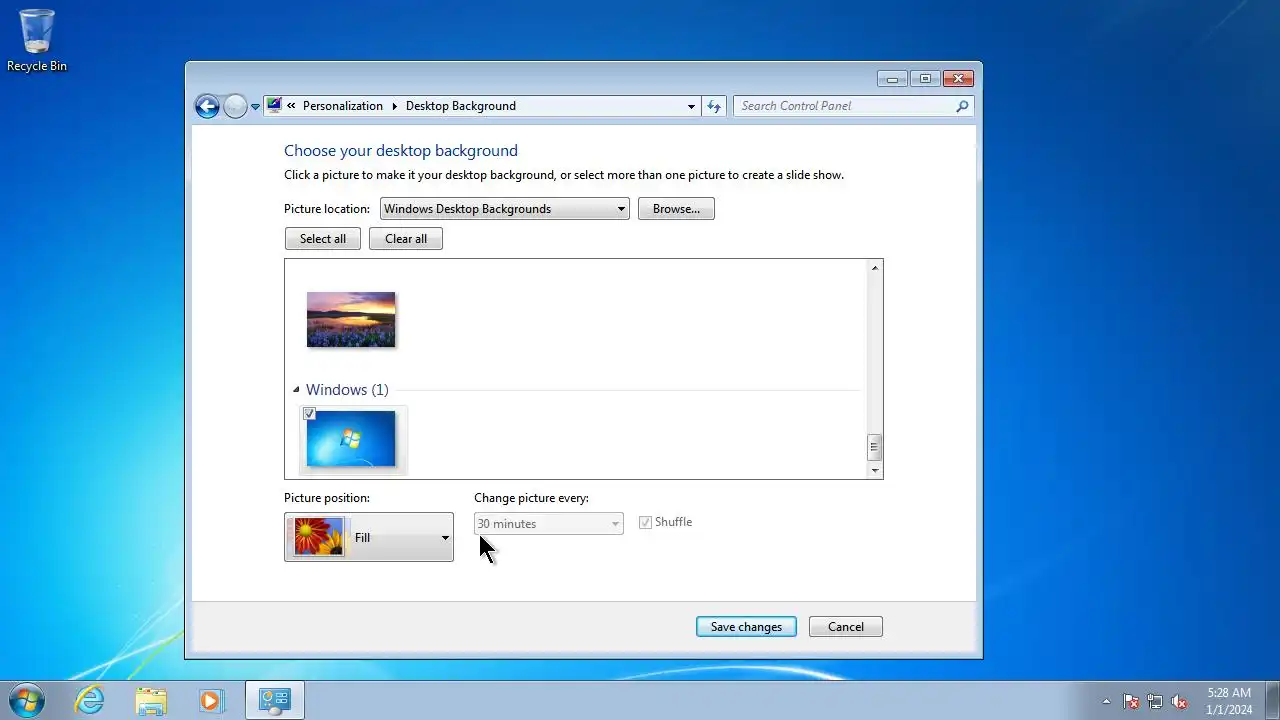1280x720 pixels.
Task: Click the Action Center flag icon
Action: point(1131,701)
